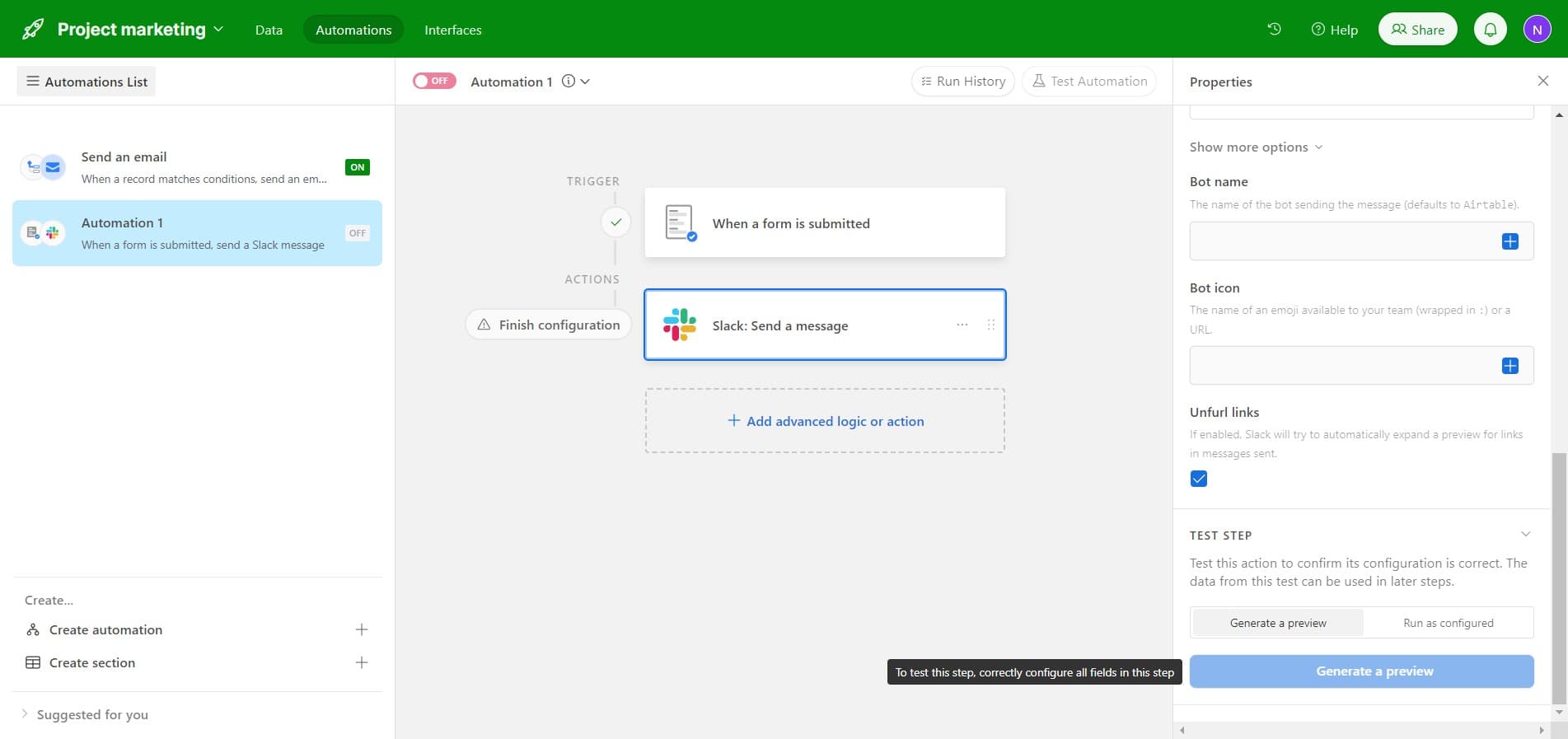Select the Slack: Send a message action
Screen dimensions: 1568x739
(x=825, y=325)
